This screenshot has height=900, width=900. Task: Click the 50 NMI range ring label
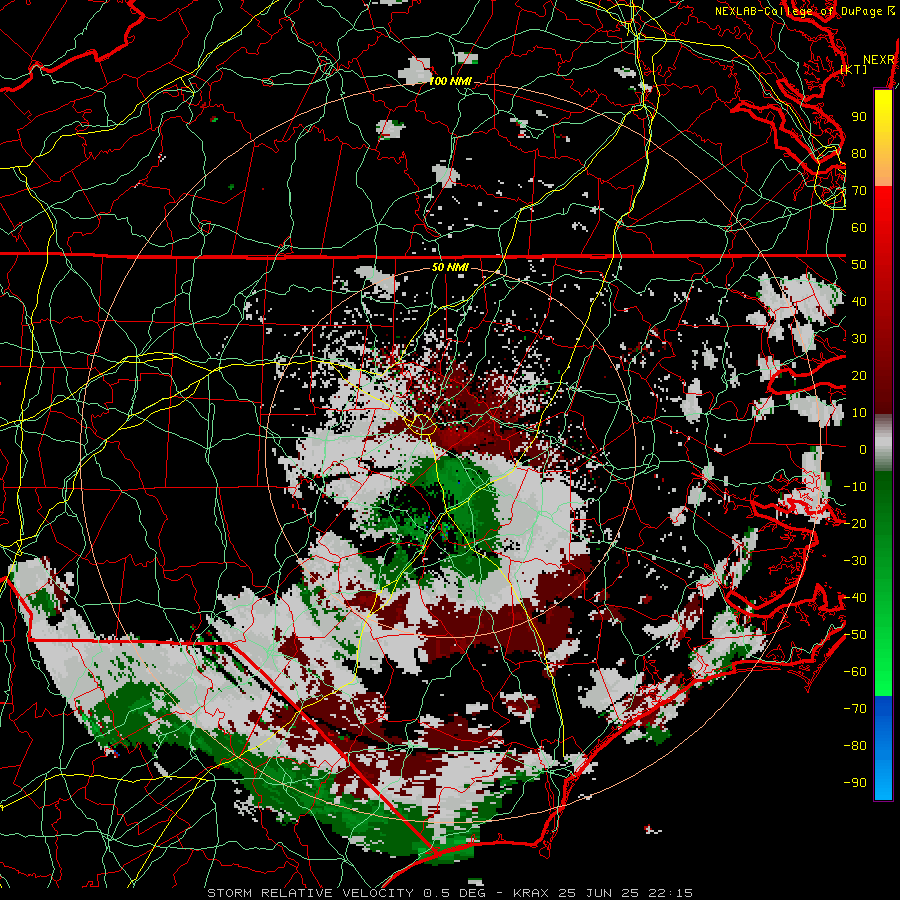tap(450, 267)
